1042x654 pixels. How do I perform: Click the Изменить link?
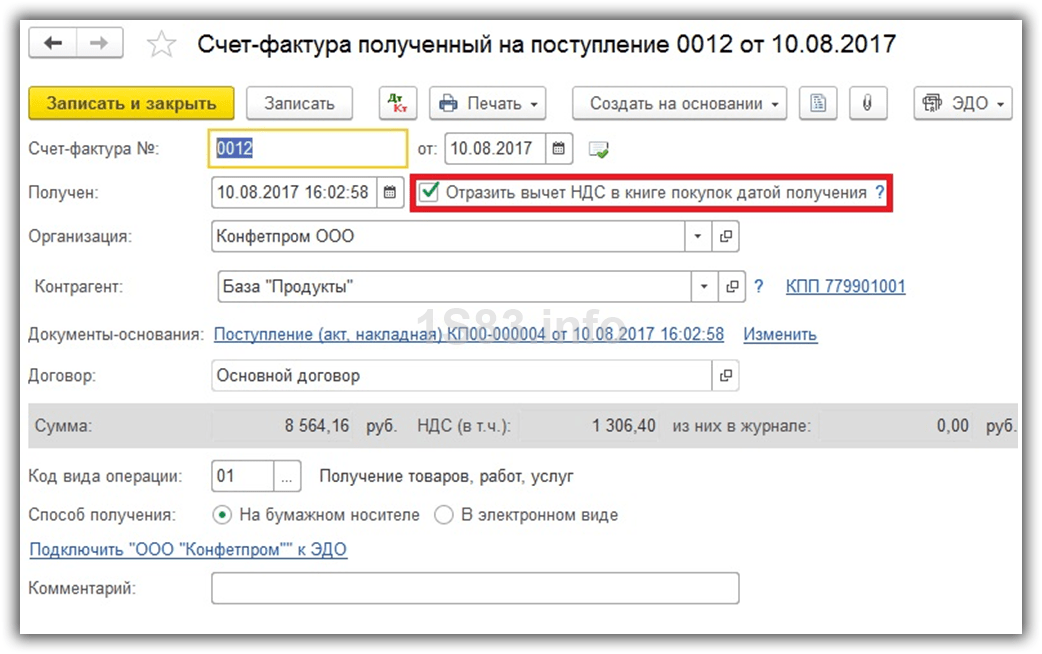(780, 335)
